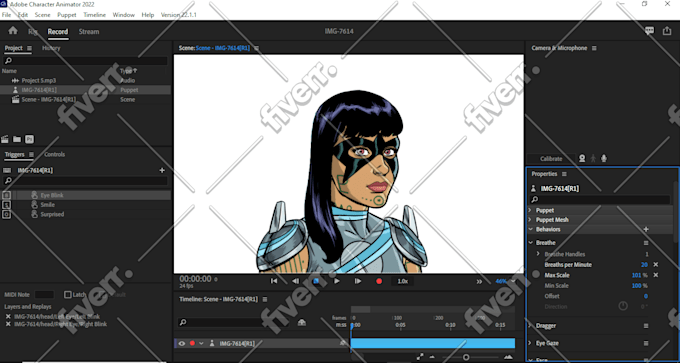Click the Stop playback button
The width and height of the screenshot is (680, 363).
tap(316, 281)
